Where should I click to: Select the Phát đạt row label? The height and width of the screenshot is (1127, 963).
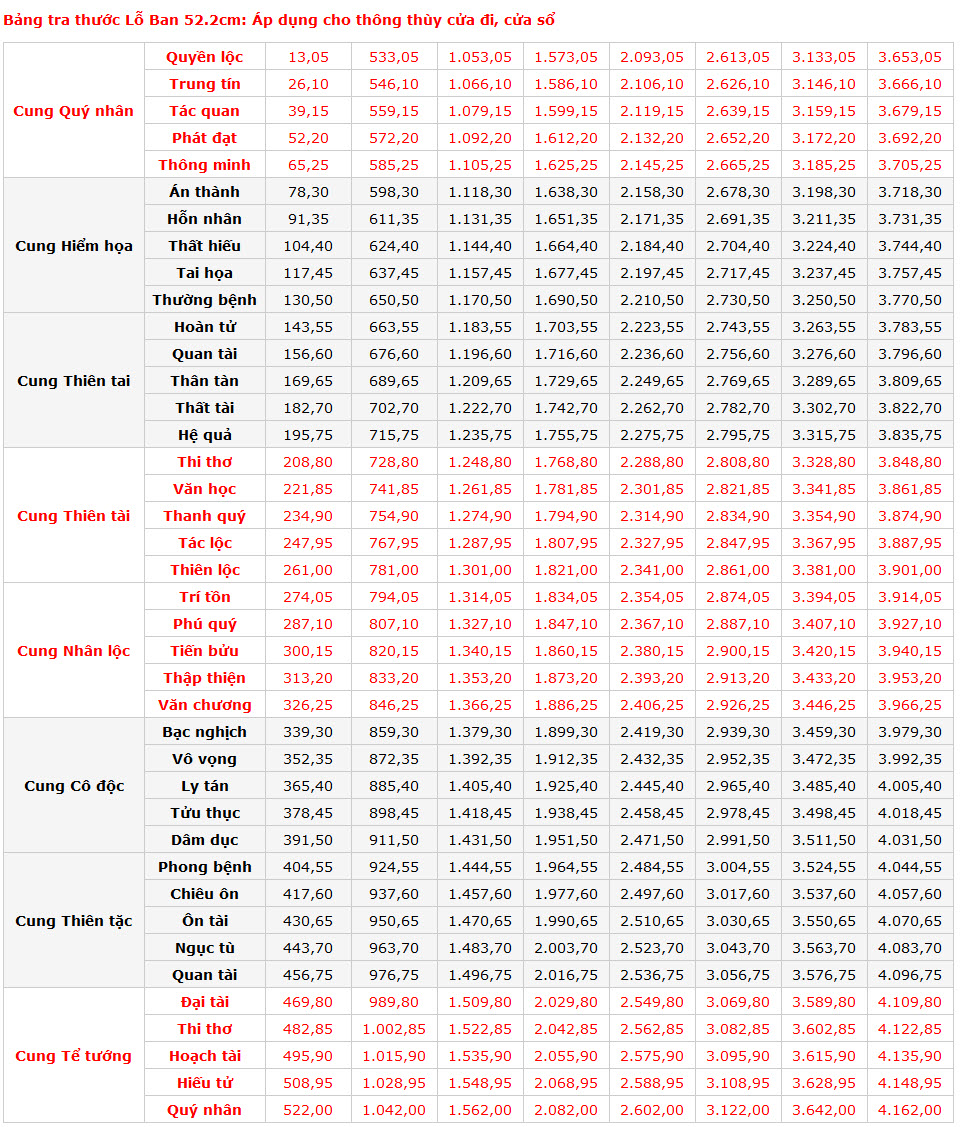(204, 138)
